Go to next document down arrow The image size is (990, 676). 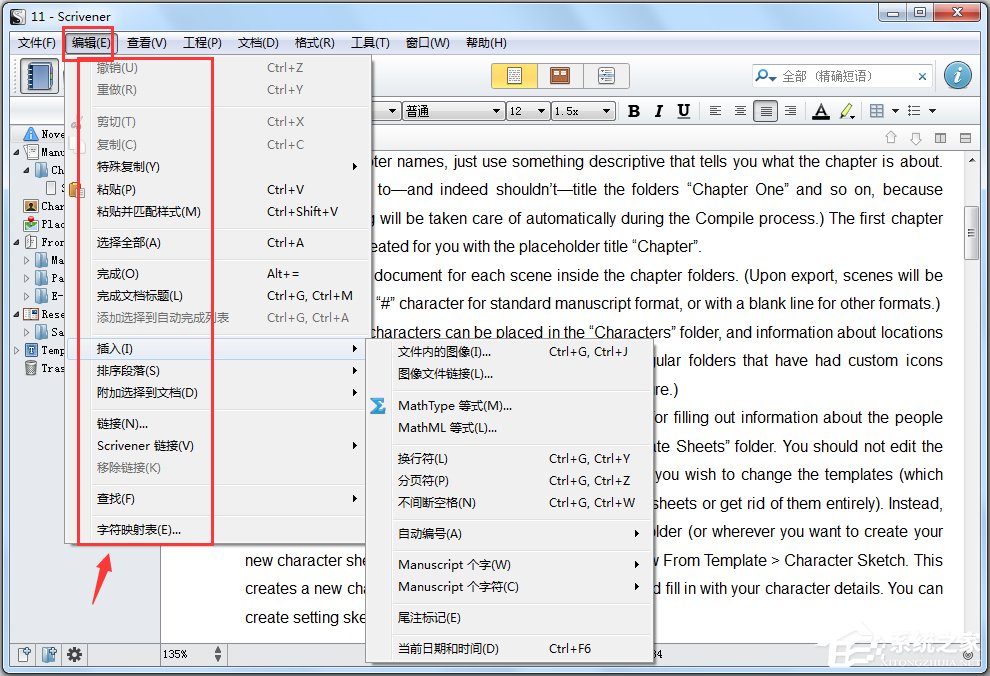coord(915,138)
